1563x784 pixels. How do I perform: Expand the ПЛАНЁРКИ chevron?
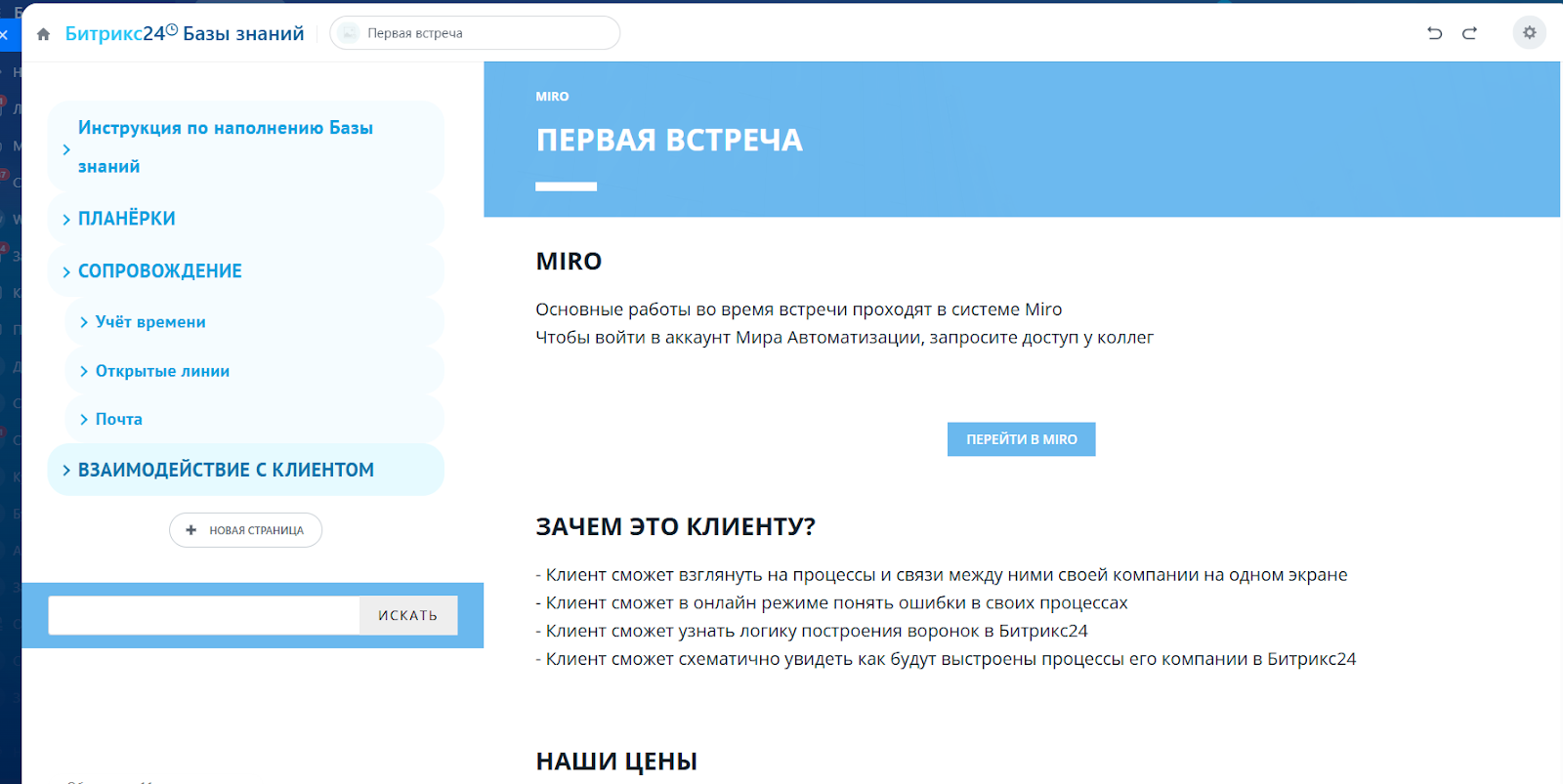click(66, 220)
